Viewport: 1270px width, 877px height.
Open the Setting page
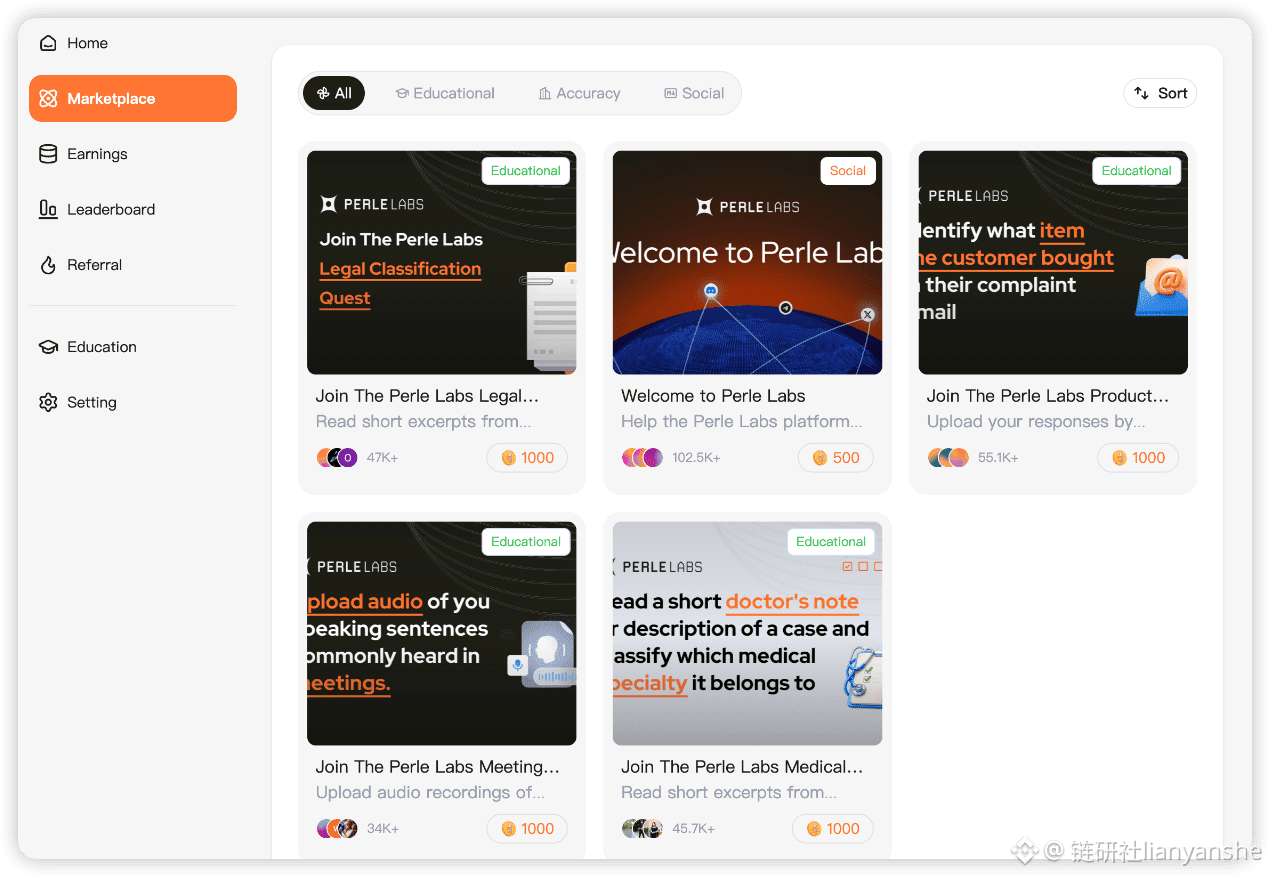coord(133,402)
